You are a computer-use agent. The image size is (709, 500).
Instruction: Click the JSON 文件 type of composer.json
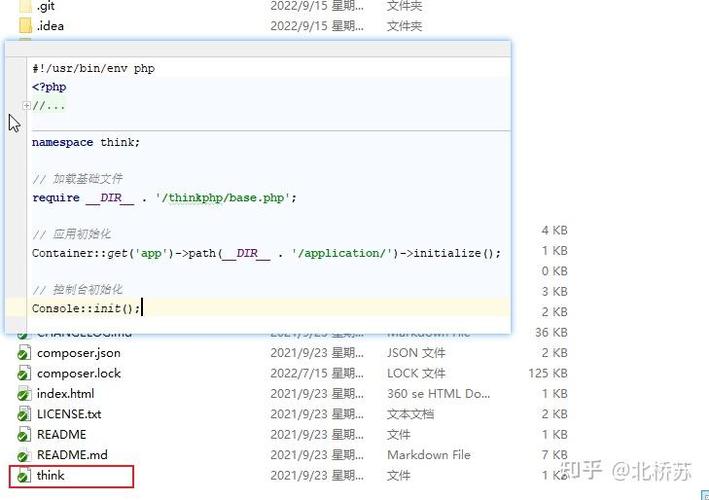(416, 353)
